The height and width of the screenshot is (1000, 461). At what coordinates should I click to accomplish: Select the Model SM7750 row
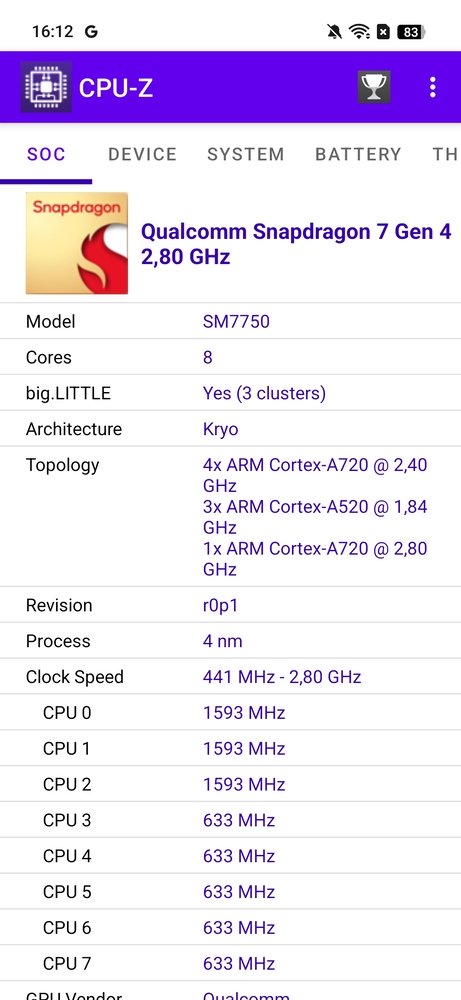coord(230,321)
